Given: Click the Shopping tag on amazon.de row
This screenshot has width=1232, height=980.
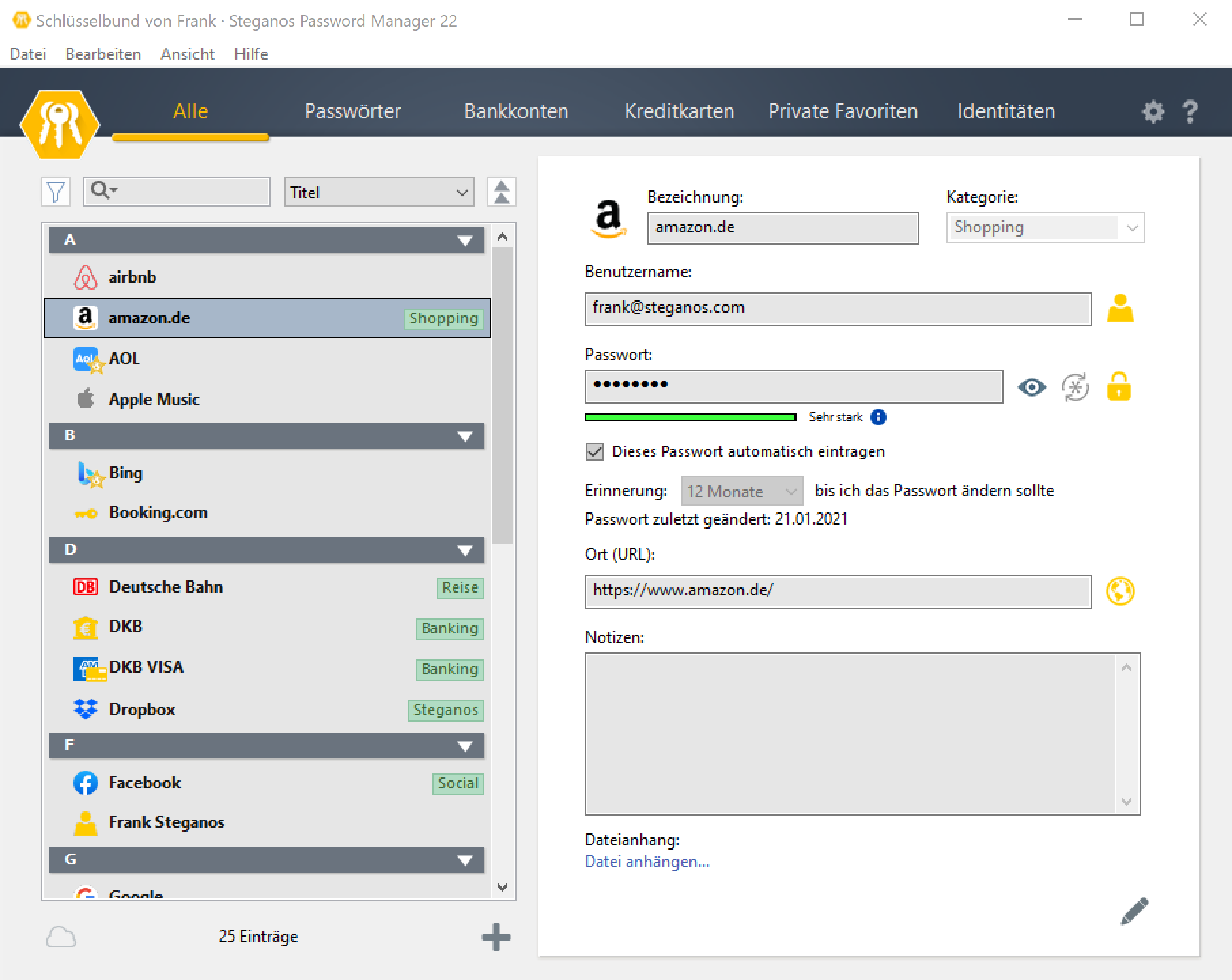Looking at the screenshot, I should 444,319.
